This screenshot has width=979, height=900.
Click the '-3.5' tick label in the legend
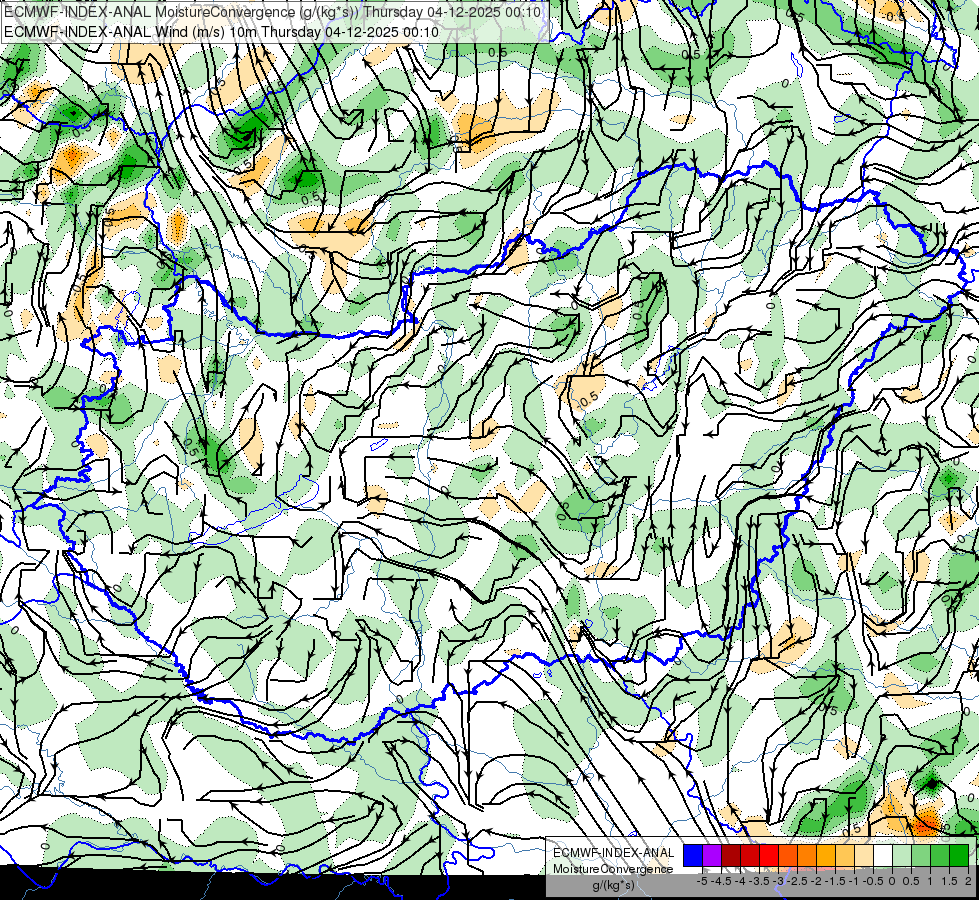click(759, 881)
